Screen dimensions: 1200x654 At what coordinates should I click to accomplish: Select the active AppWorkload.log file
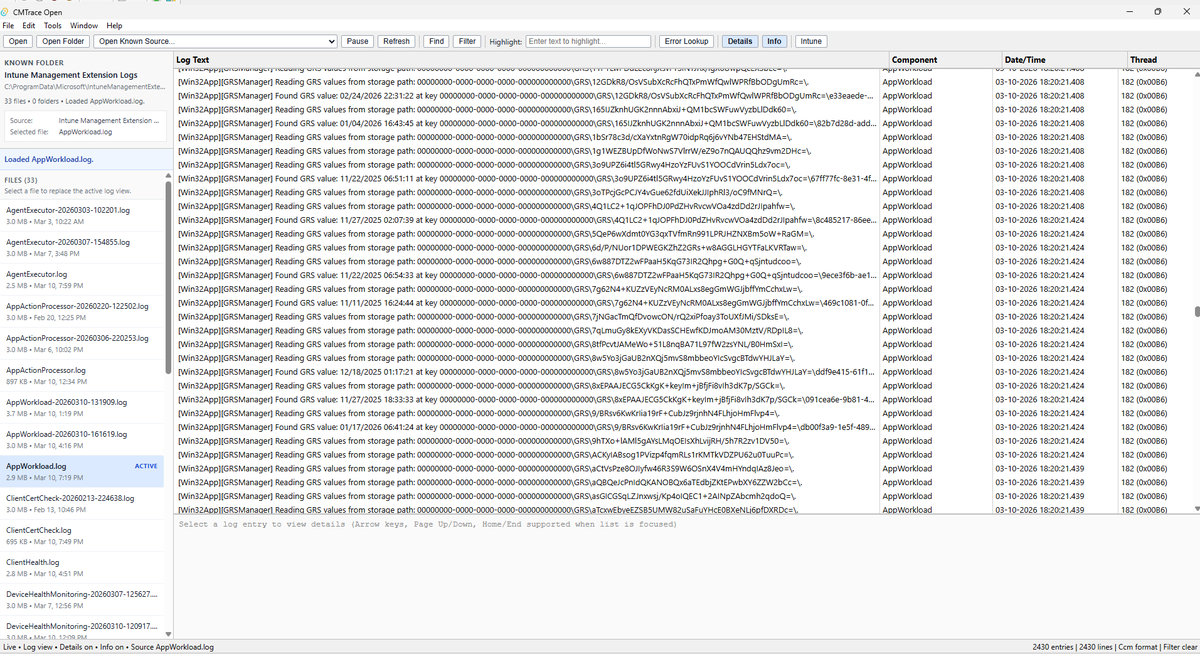82,471
